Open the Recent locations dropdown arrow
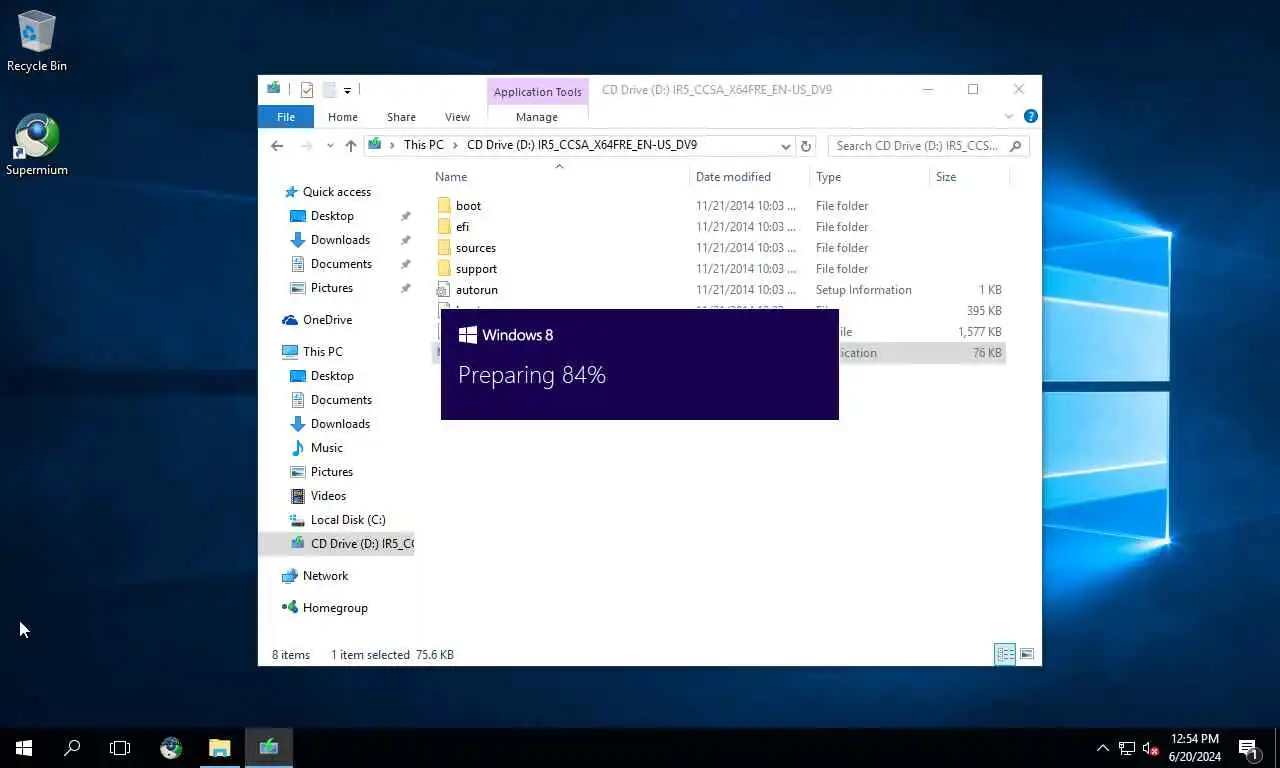The image size is (1280, 768). click(x=330, y=146)
